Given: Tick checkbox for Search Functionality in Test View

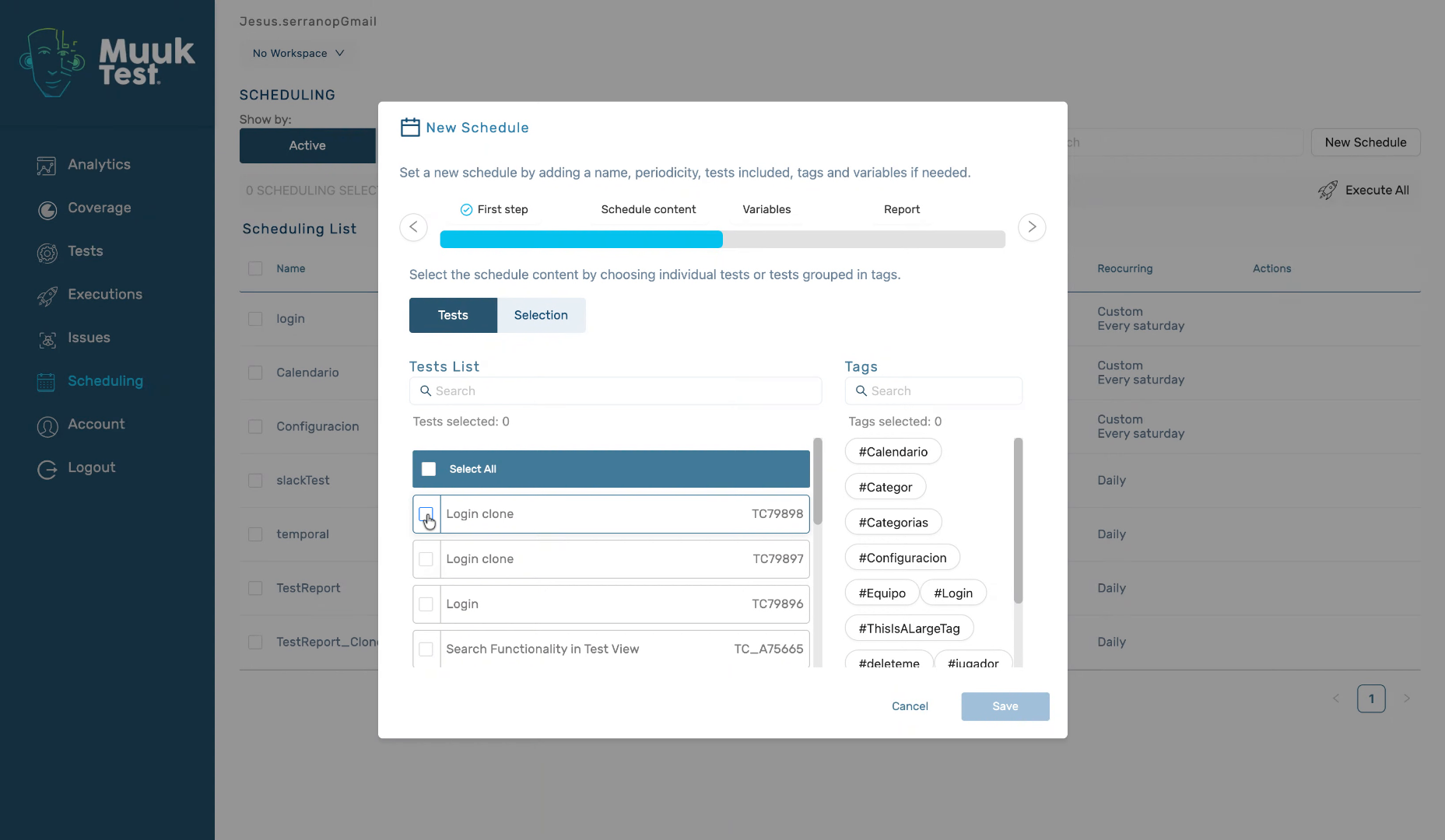Looking at the screenshot, I should (x=426, y=649).
